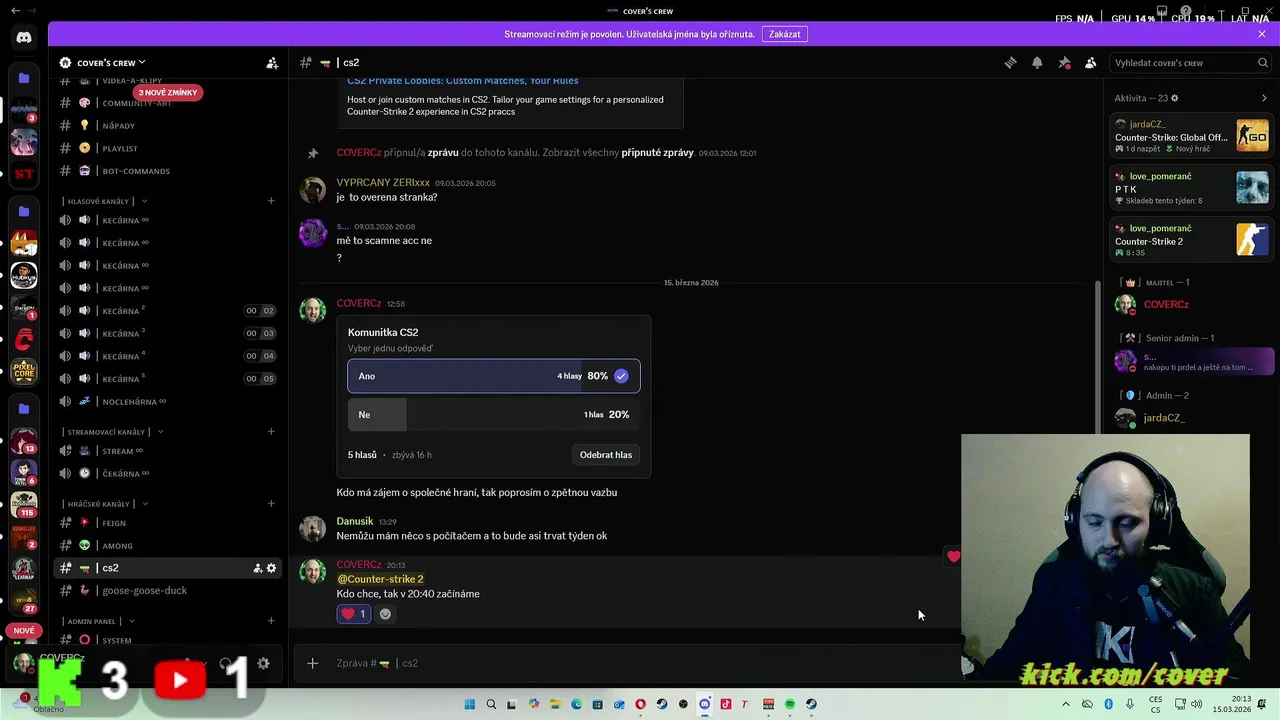Open Discord direct messages home icon
The height and width of the screenshot is (720, 1280).
point(24,37)
